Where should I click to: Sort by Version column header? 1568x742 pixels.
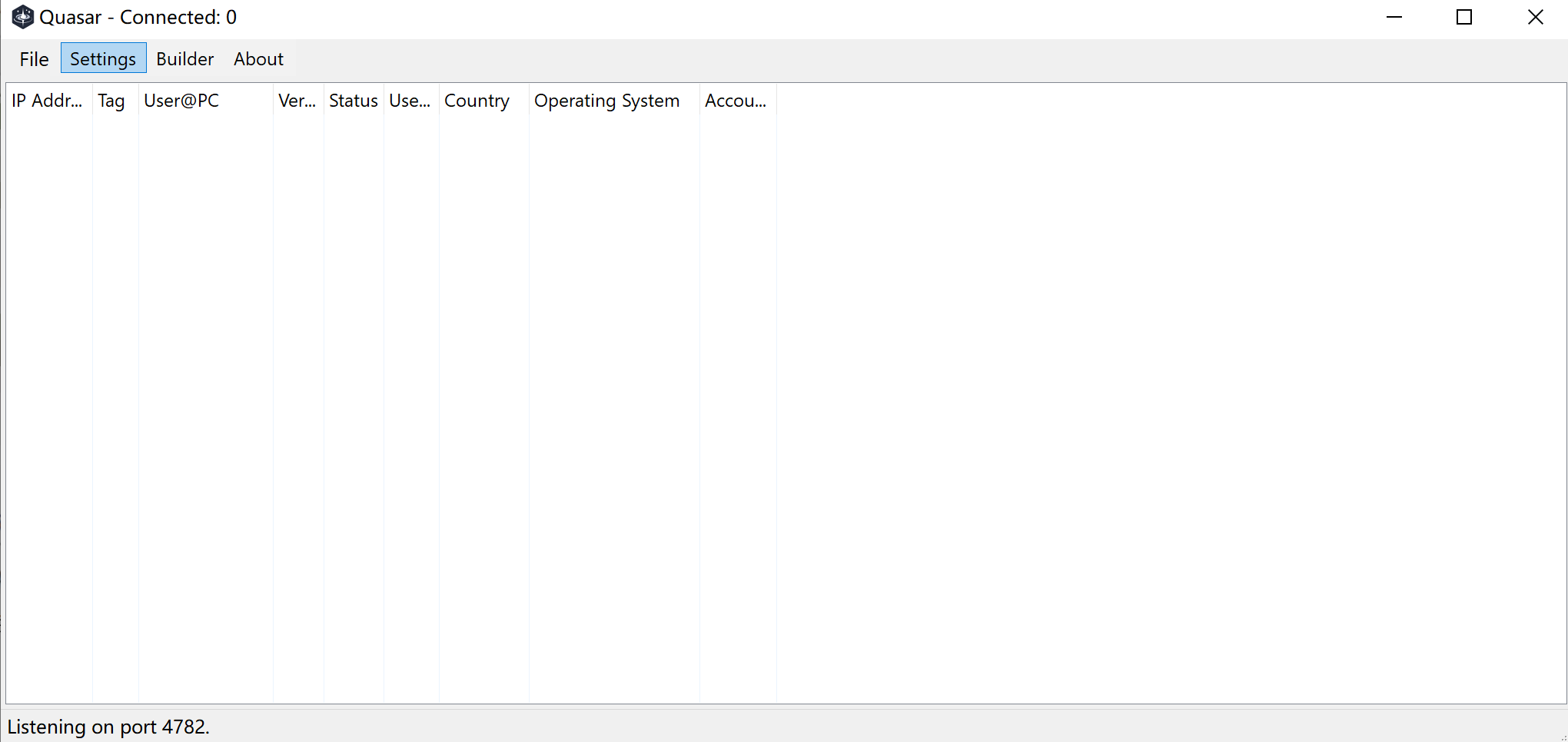click(298, 101)
